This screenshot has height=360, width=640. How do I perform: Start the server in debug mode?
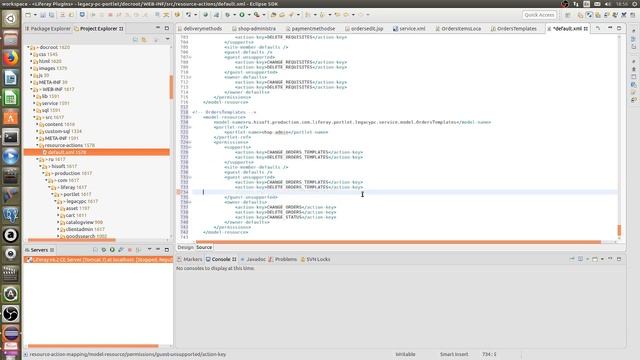coord(104,250)
